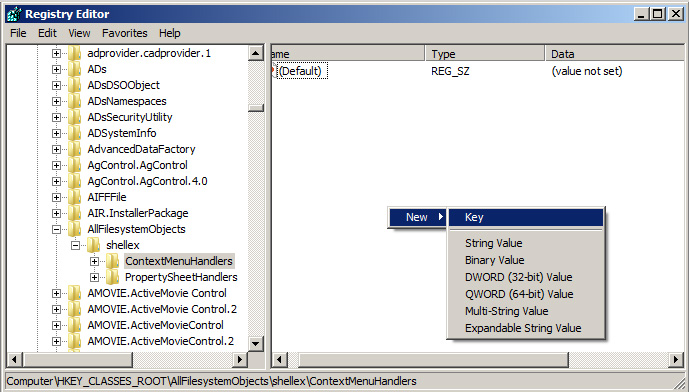The image size is (689, 392).
Task: Open the File menu
Action: (18, 33)
